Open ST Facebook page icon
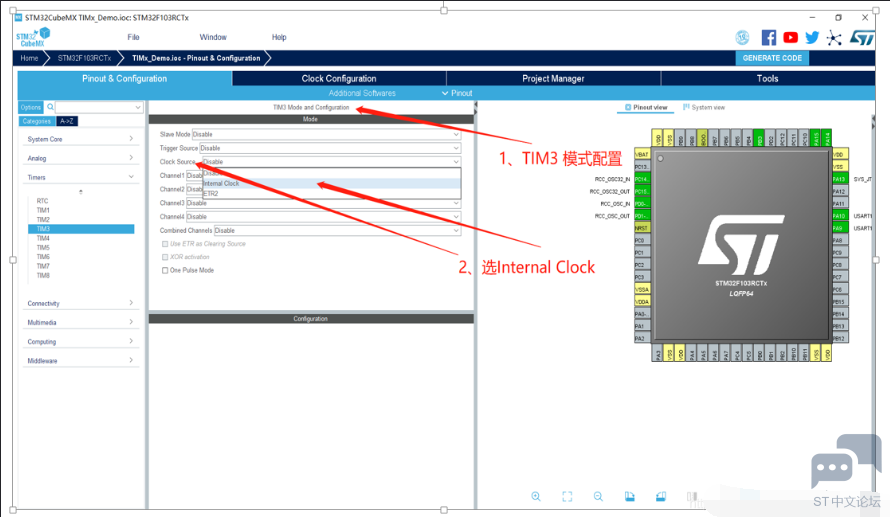The image size is (890, 517). tap(769, 38)
